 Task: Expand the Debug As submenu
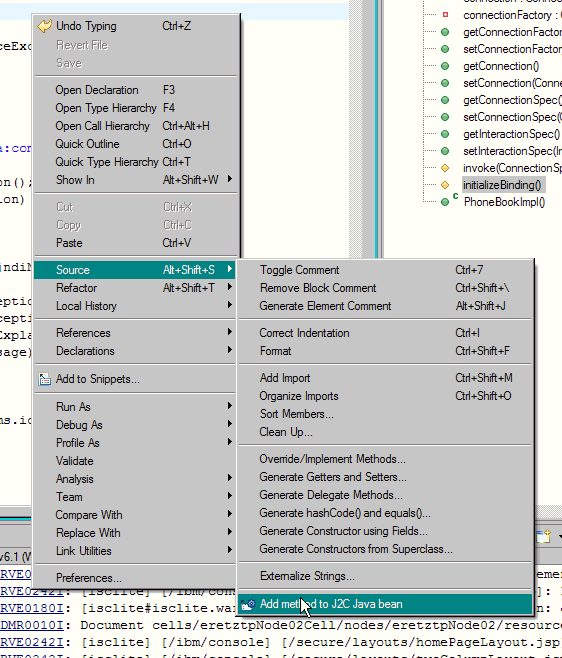click(x=135, y=425)
